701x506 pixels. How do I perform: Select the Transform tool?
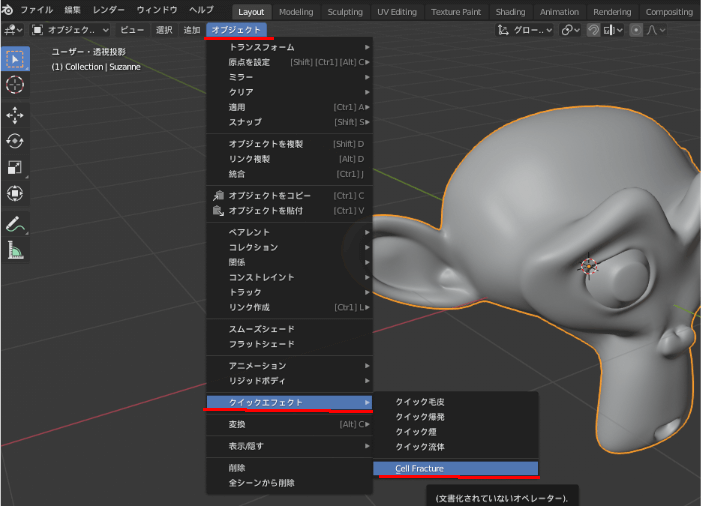15,194
